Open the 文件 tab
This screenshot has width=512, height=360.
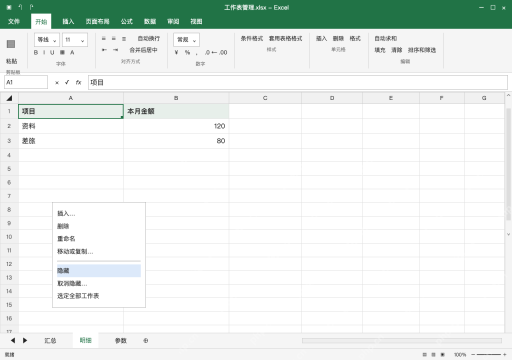(14, 21)
